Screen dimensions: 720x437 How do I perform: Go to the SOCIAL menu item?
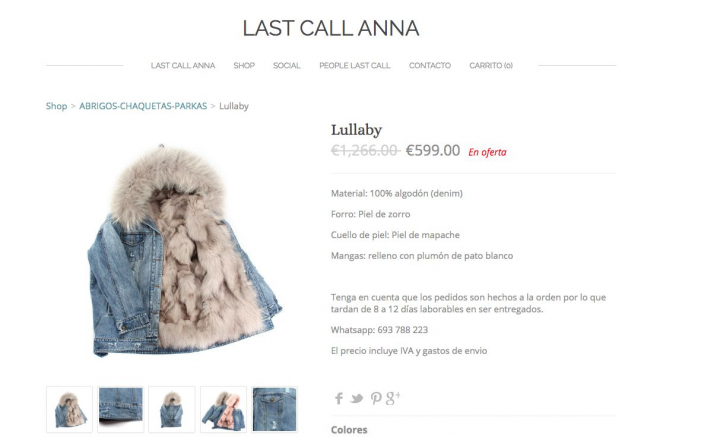(287, 66)
